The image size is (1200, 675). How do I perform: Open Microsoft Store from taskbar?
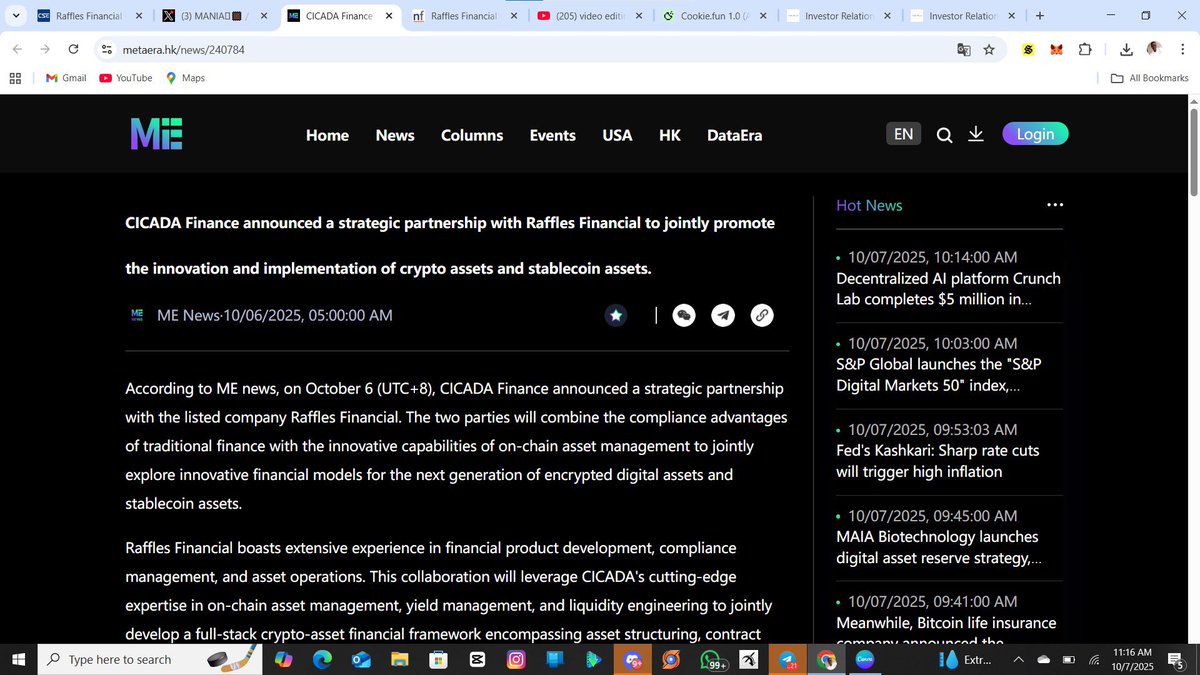point(438,660)
